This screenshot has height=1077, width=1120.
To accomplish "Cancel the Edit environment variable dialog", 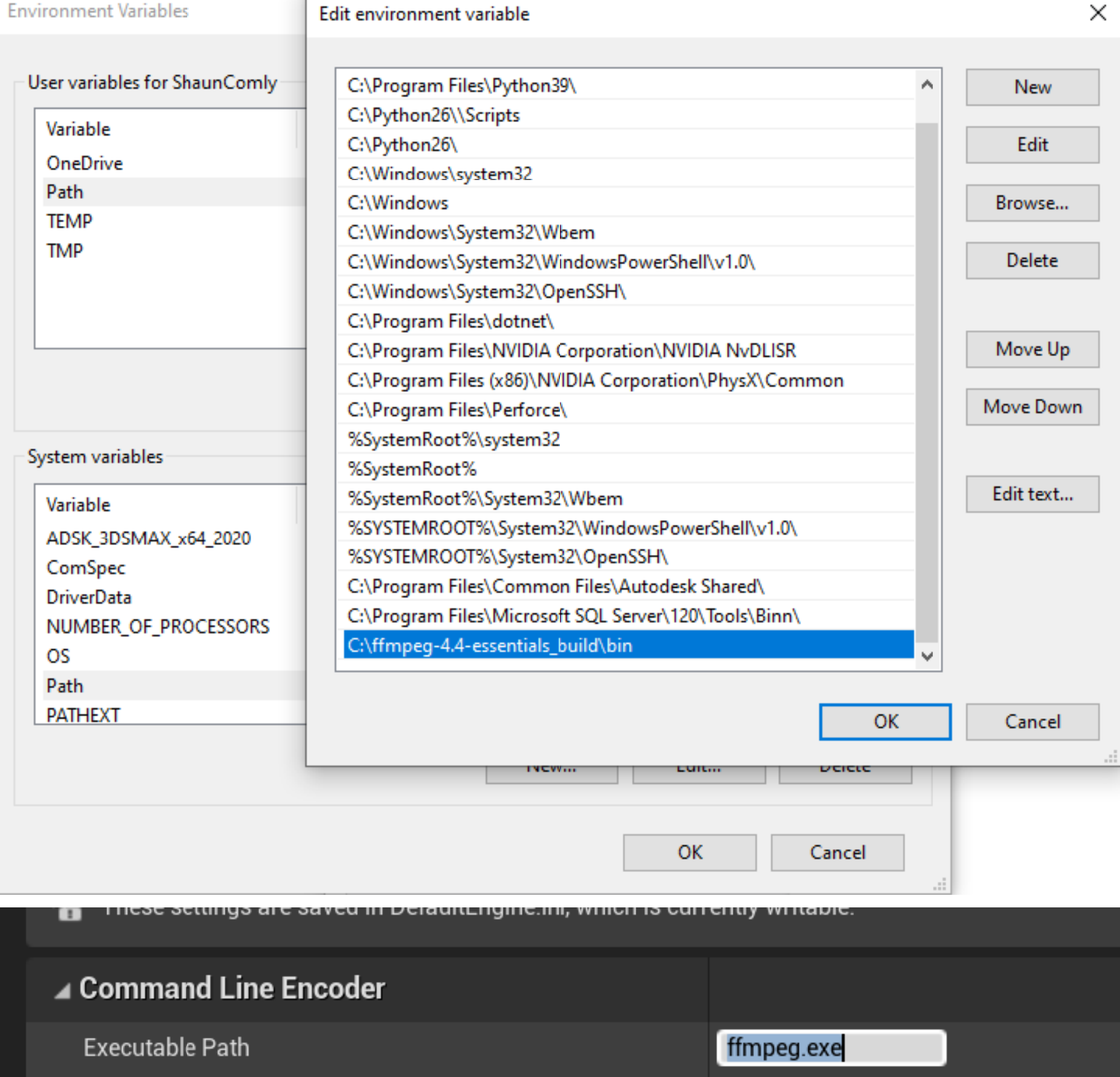I will [1031, 721].
